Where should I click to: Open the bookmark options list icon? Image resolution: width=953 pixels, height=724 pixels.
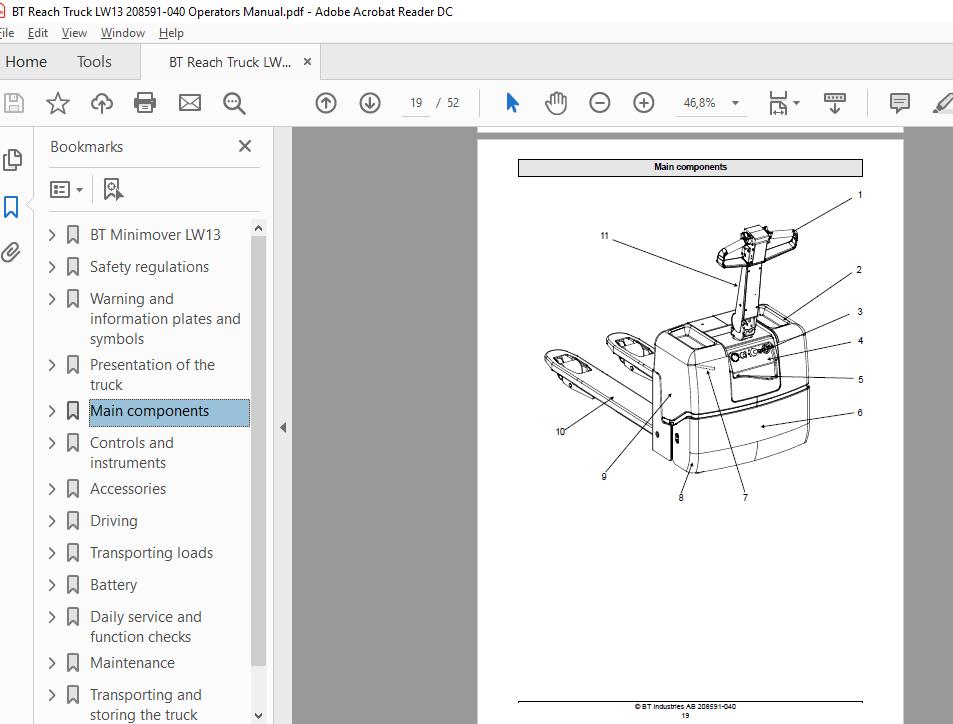[x=60, y=190]
